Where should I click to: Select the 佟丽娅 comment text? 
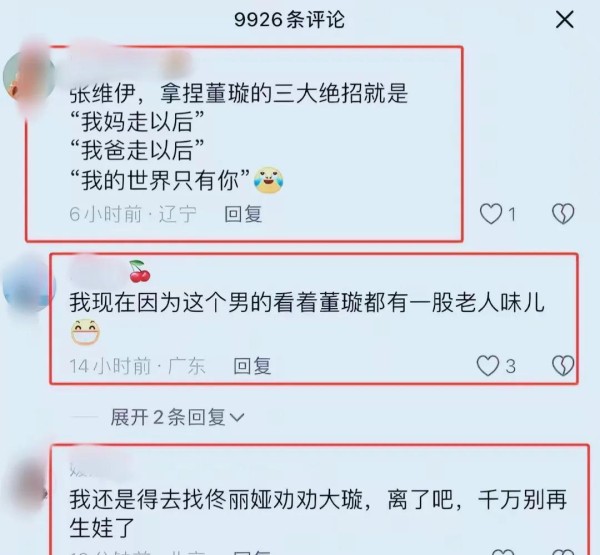318,514
